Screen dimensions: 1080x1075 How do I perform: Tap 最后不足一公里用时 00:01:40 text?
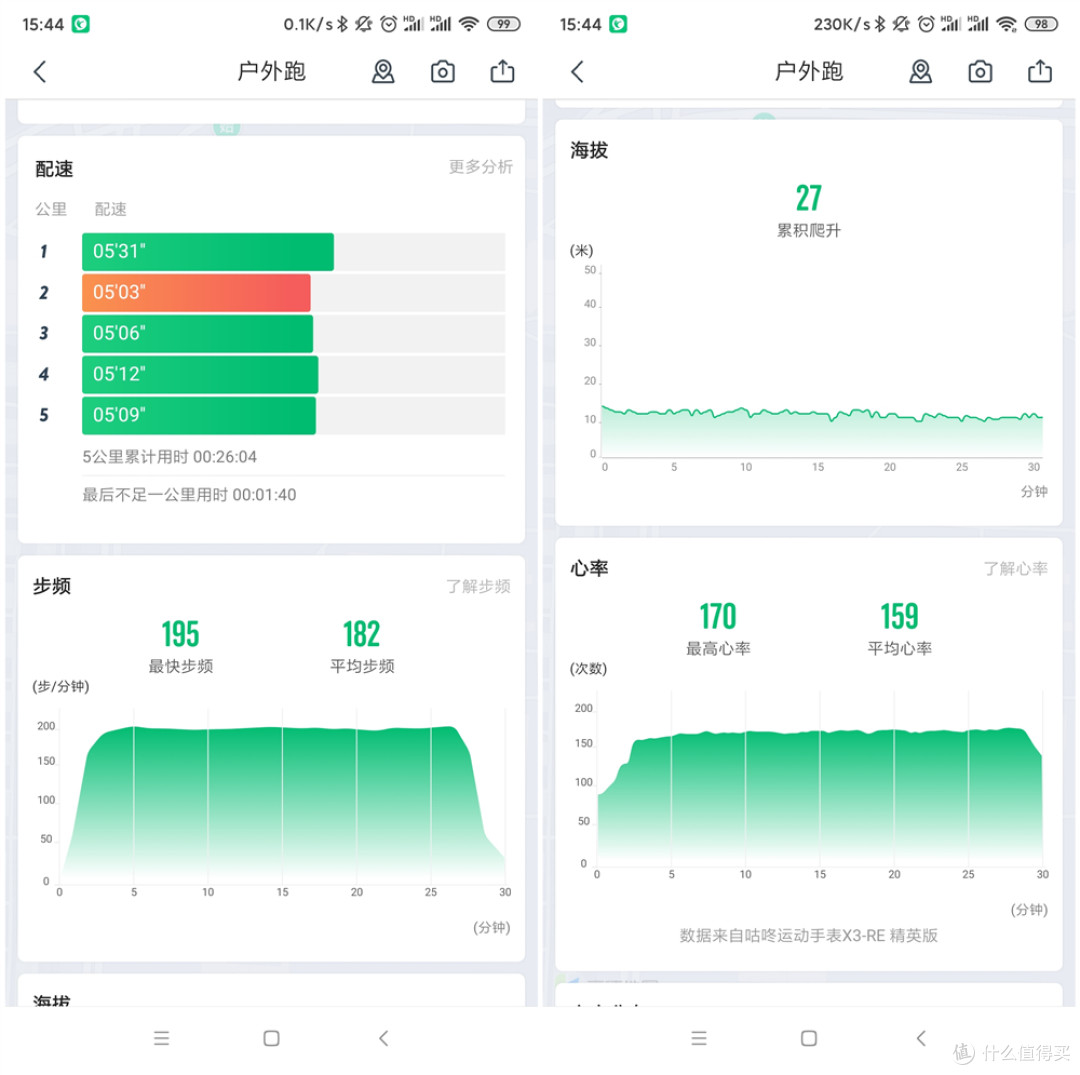pos(189,494)
